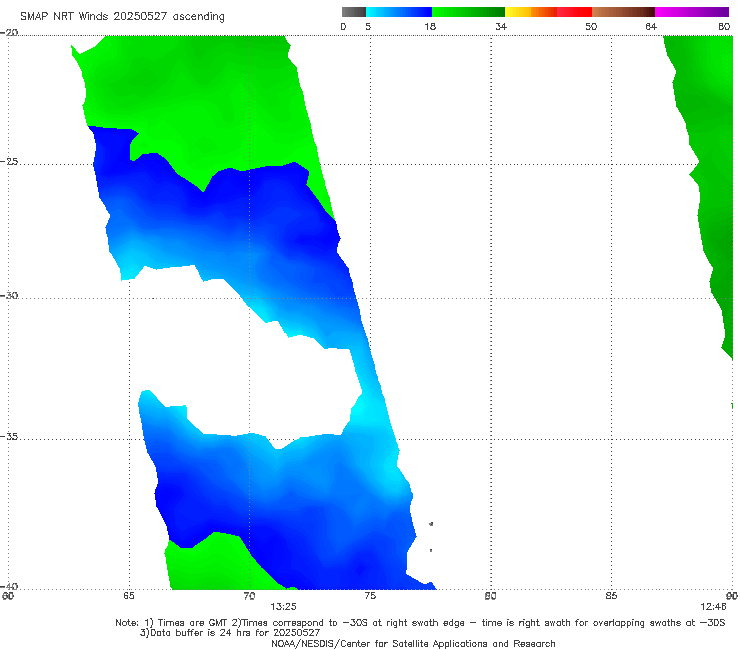
Task: Click the longitude label '65'
Action: [129, 596]
